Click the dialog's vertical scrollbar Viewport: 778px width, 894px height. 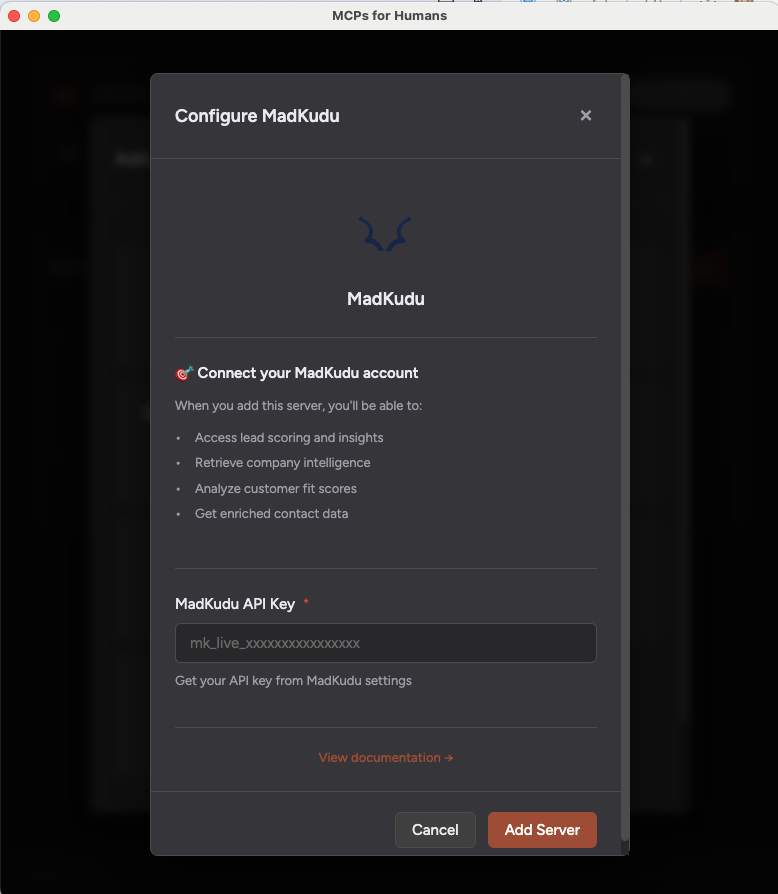(625, 450)
